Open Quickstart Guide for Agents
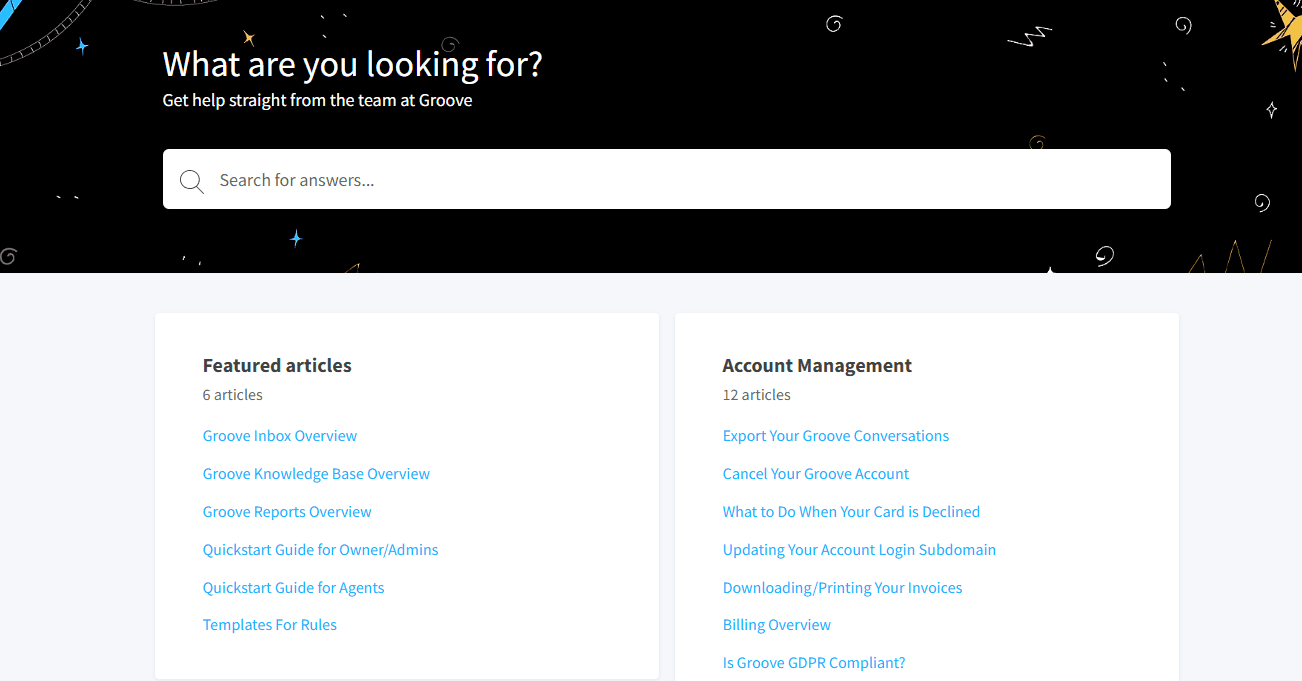Image resolution: width=1302 pixels, height=681 pixels. [293, 588]
